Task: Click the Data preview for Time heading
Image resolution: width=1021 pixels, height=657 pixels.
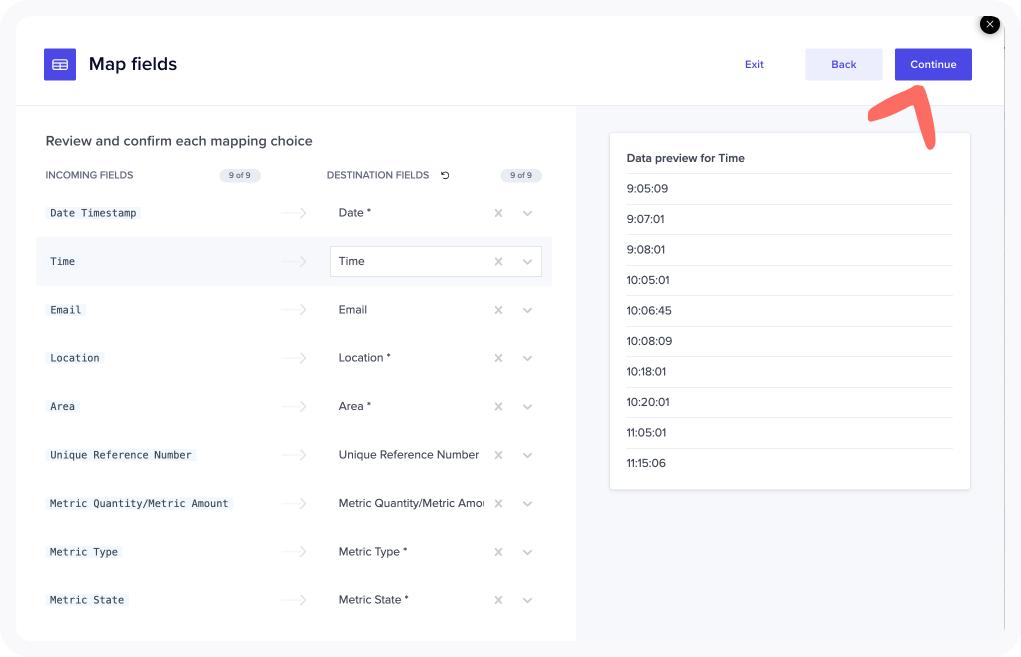Action: click(x=686, y=158)
